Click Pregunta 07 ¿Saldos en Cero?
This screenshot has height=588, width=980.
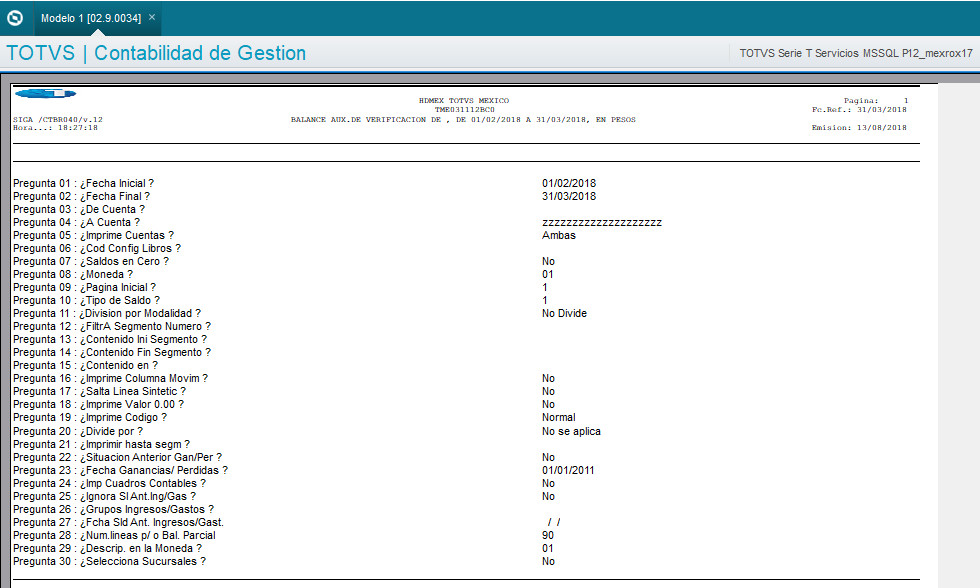[91, 261]
